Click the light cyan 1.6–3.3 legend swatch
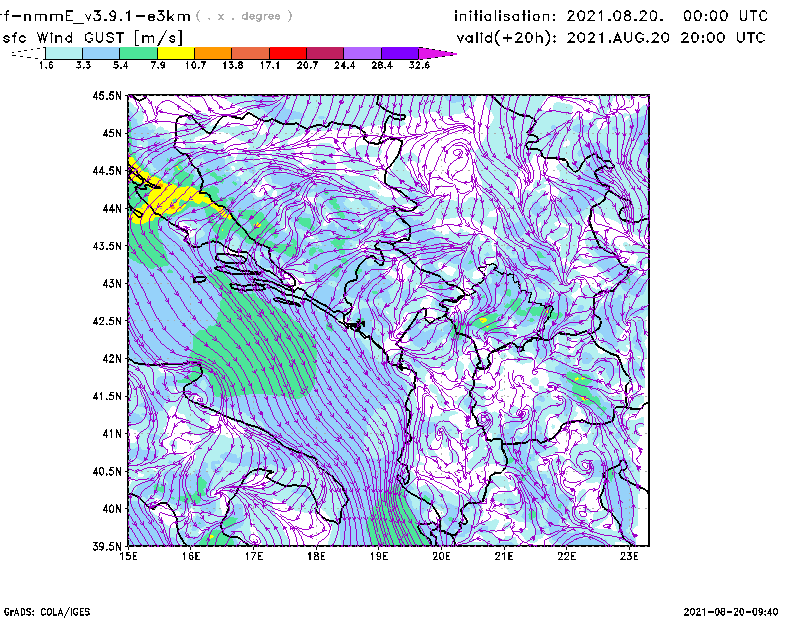 point(64,53)
